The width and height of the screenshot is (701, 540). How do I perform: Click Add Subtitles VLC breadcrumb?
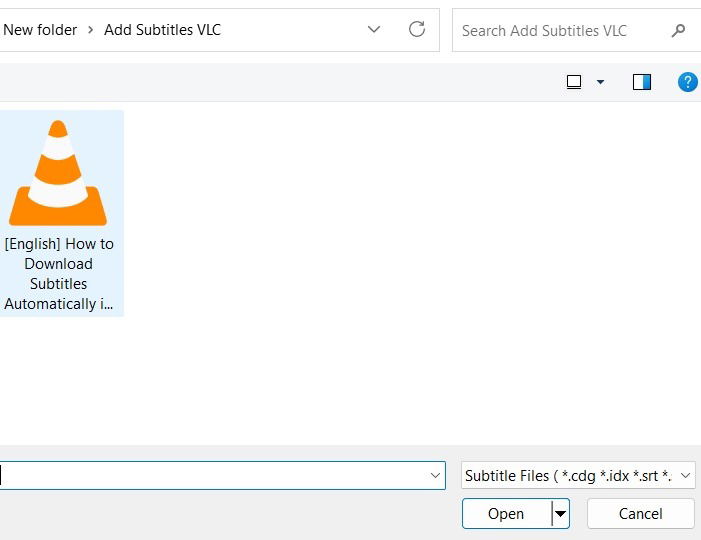pos(162,30)
